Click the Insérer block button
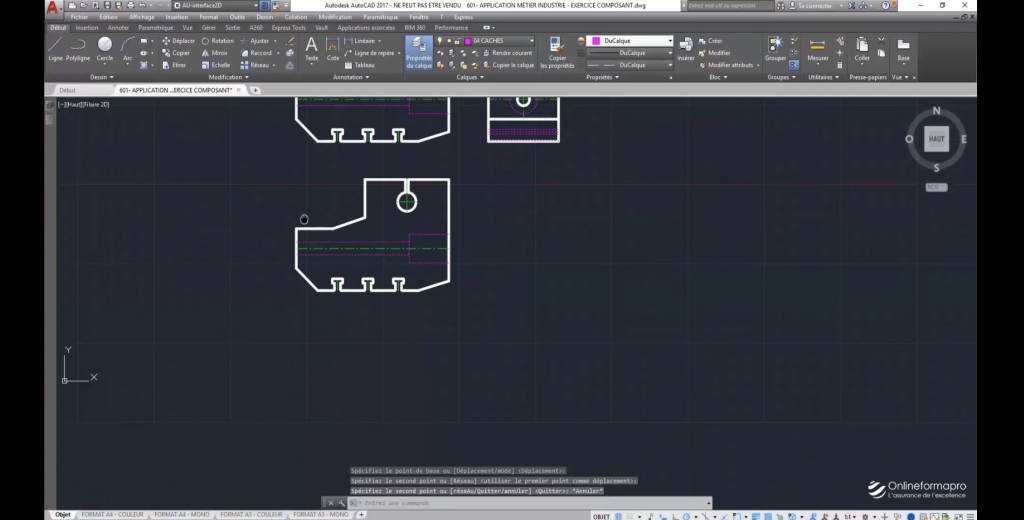The width and height of the screenshot is (1024, 520). tap(686, 49)
